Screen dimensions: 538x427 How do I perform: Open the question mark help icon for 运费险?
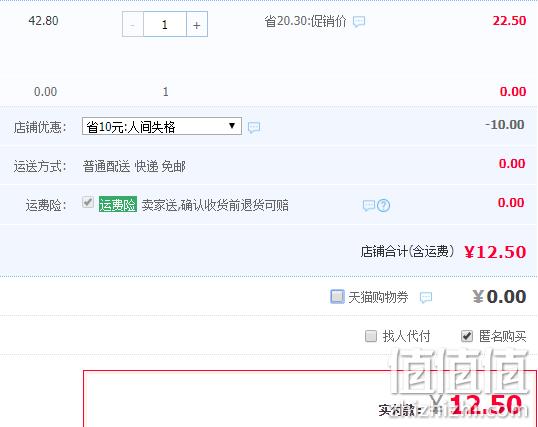click(x=383, y=205)
